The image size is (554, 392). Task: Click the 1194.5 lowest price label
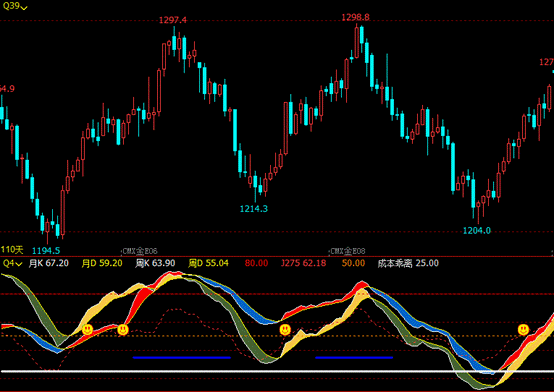click(x=46, y=251)
